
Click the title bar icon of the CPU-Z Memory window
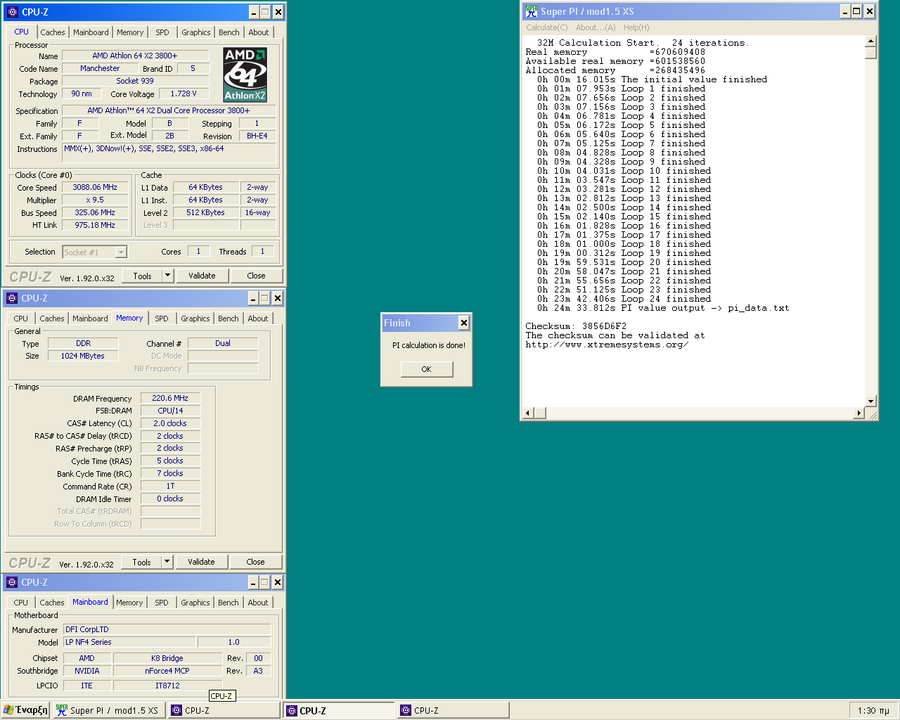pos(11,298)
